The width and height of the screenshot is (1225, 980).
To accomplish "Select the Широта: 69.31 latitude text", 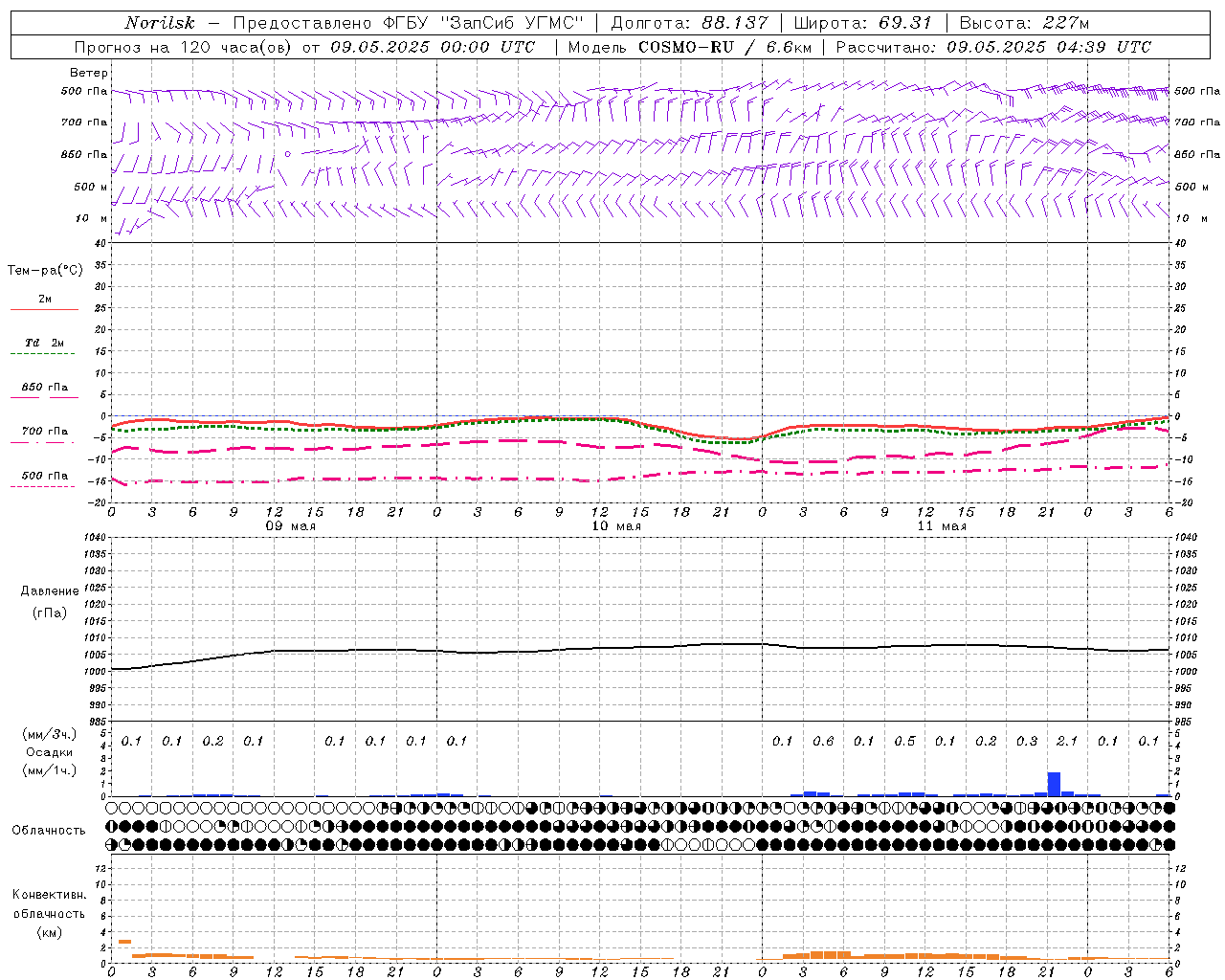I will point(863,23).
